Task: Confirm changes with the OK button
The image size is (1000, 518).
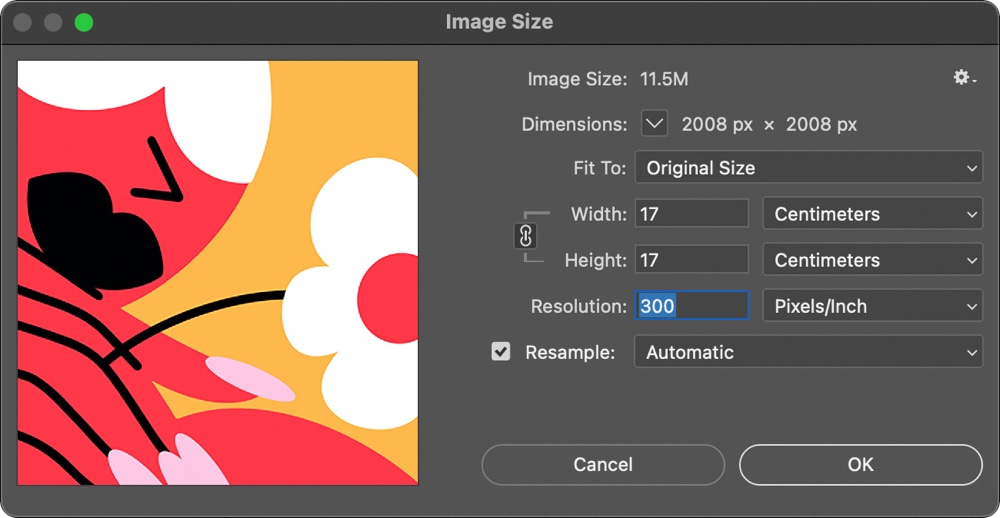Action: [860, 464]
